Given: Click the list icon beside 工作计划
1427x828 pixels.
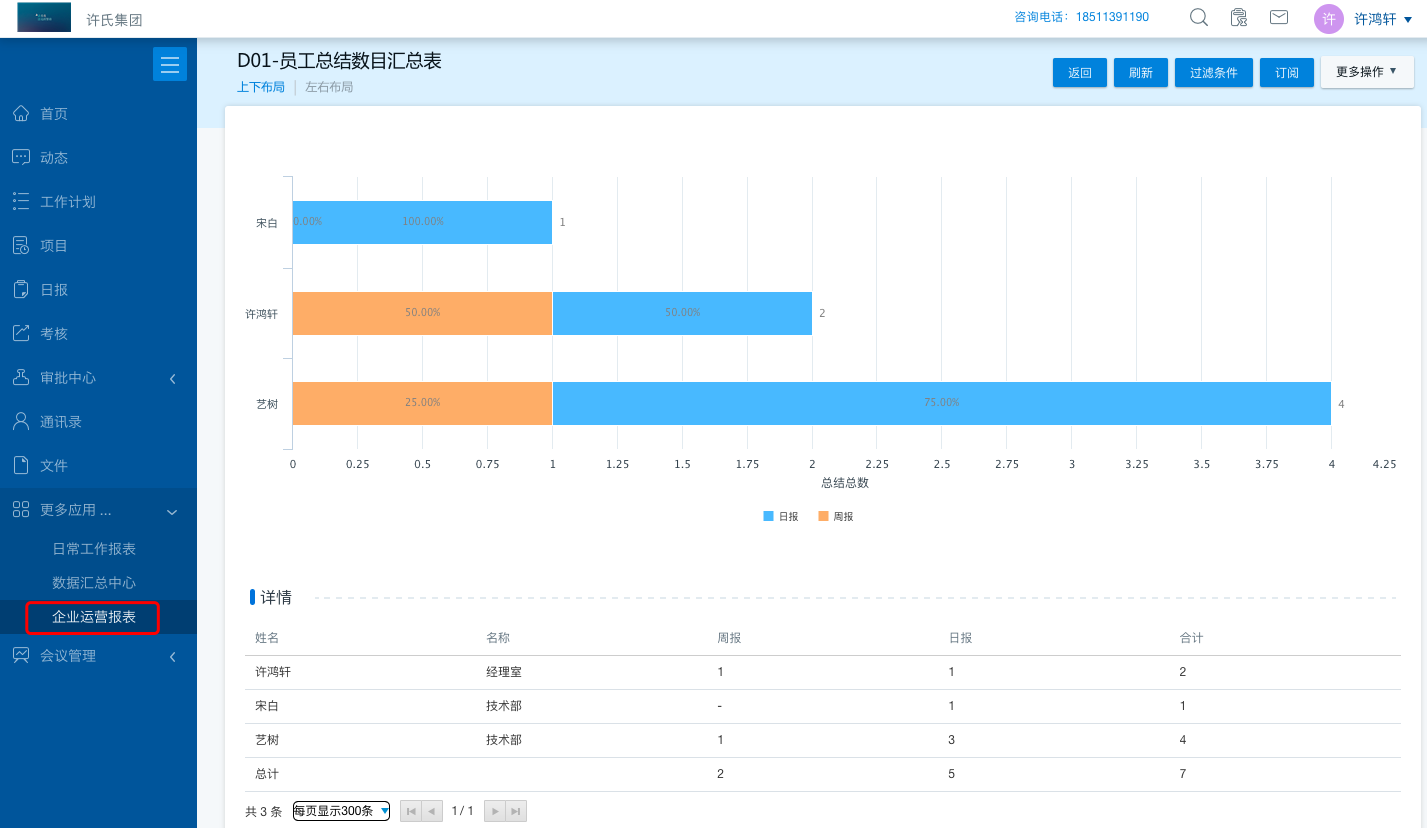Looking at the screenshot, I should pos(20,201).
